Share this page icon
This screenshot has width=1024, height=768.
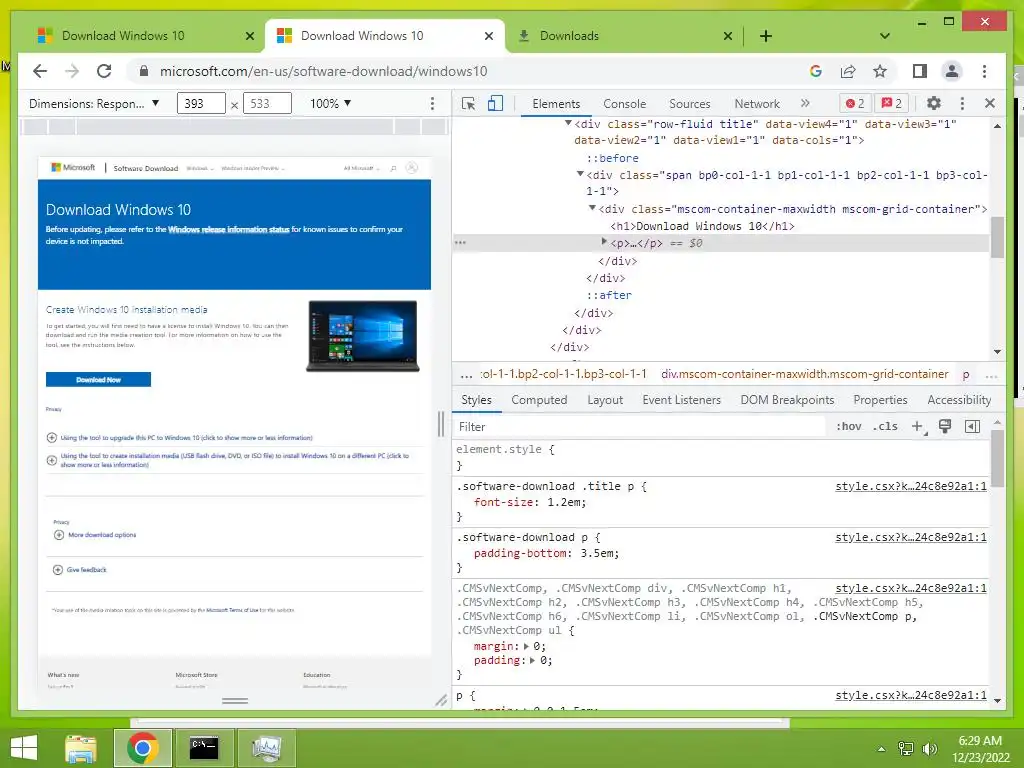pos(848,71)
